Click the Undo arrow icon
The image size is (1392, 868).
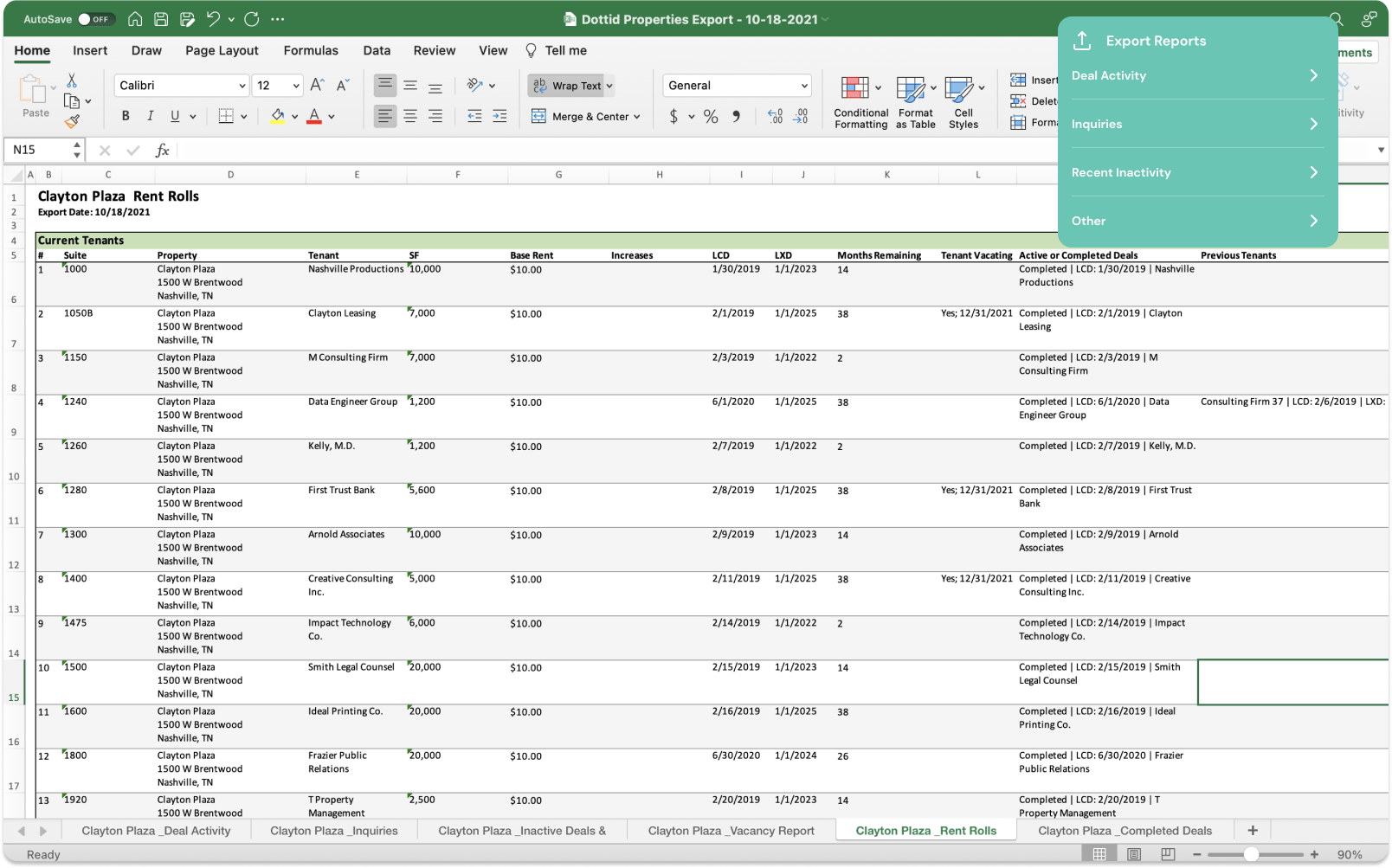coord(213,19)
